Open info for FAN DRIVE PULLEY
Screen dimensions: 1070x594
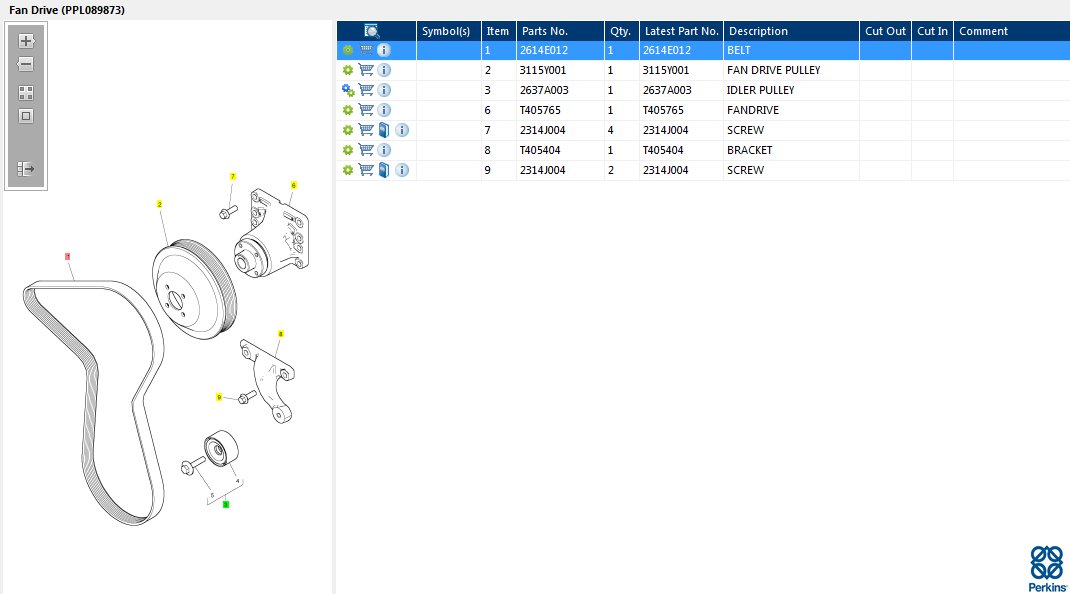tap(384, 70)
